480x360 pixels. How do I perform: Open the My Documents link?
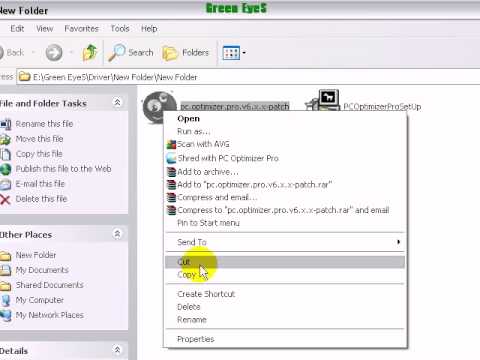click(42, 270)
